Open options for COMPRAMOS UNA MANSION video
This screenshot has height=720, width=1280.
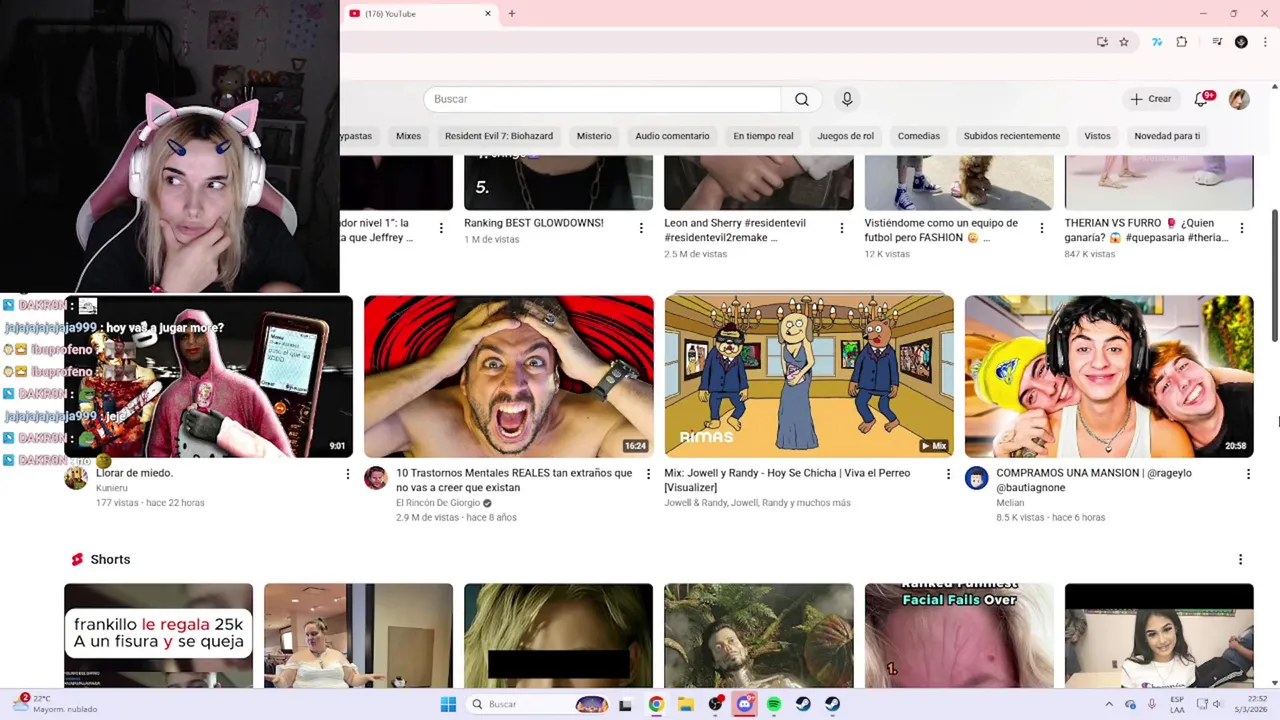coord(1248,474)
